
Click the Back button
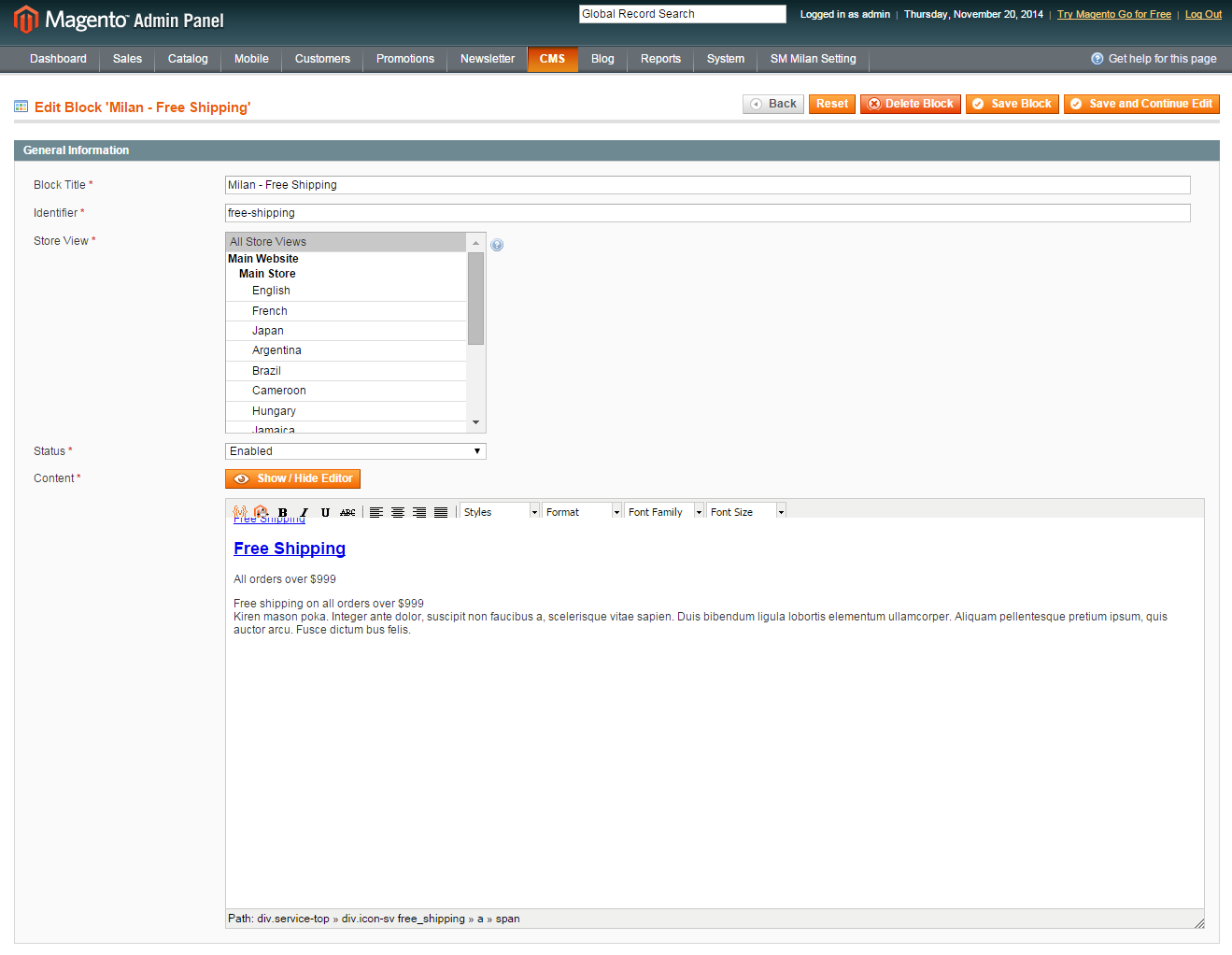(773, 104)
